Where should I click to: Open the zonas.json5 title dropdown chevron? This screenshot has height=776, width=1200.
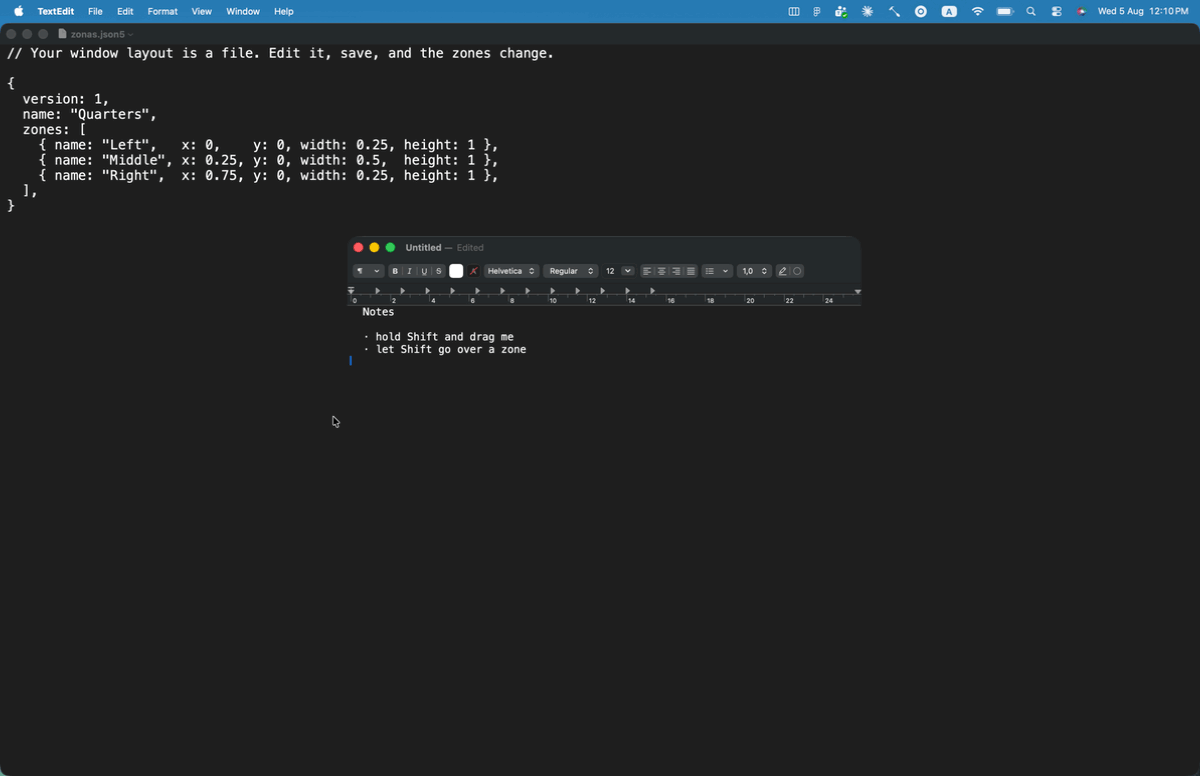[130, 35]
